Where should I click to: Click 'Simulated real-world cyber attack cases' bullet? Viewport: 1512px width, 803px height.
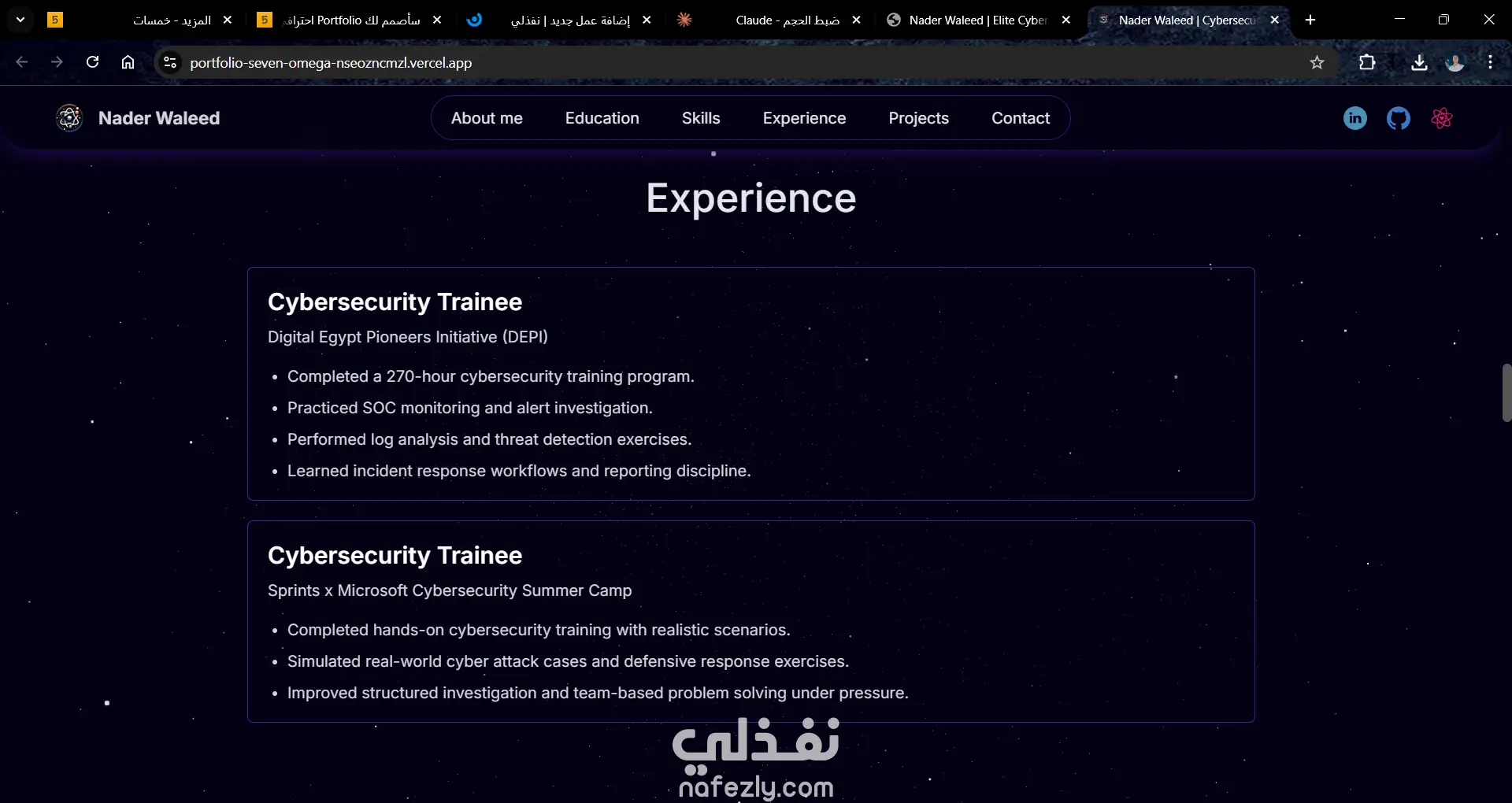tap(568, 661)
